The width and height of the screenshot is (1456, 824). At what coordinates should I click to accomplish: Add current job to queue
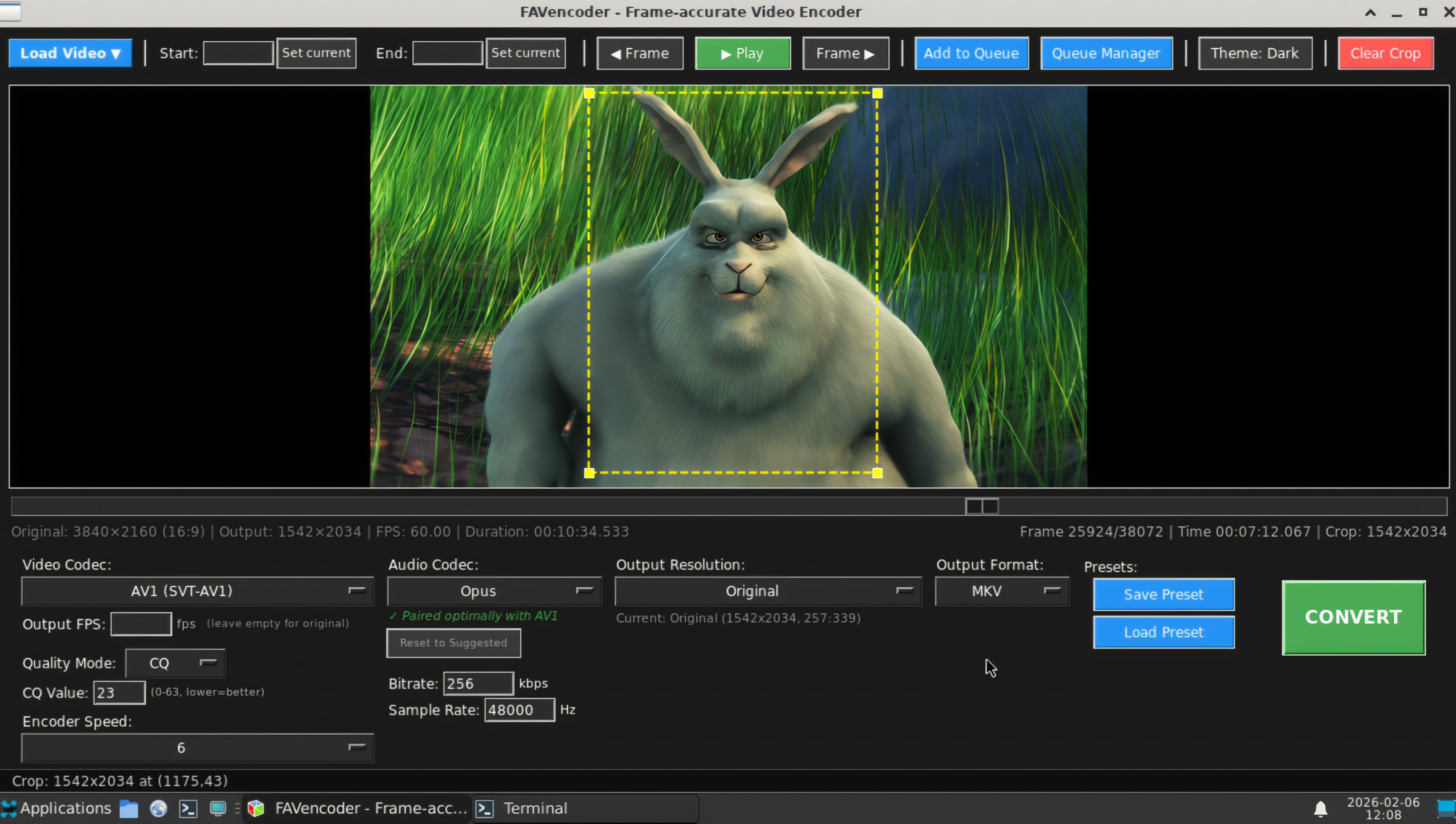coord(971,53)
